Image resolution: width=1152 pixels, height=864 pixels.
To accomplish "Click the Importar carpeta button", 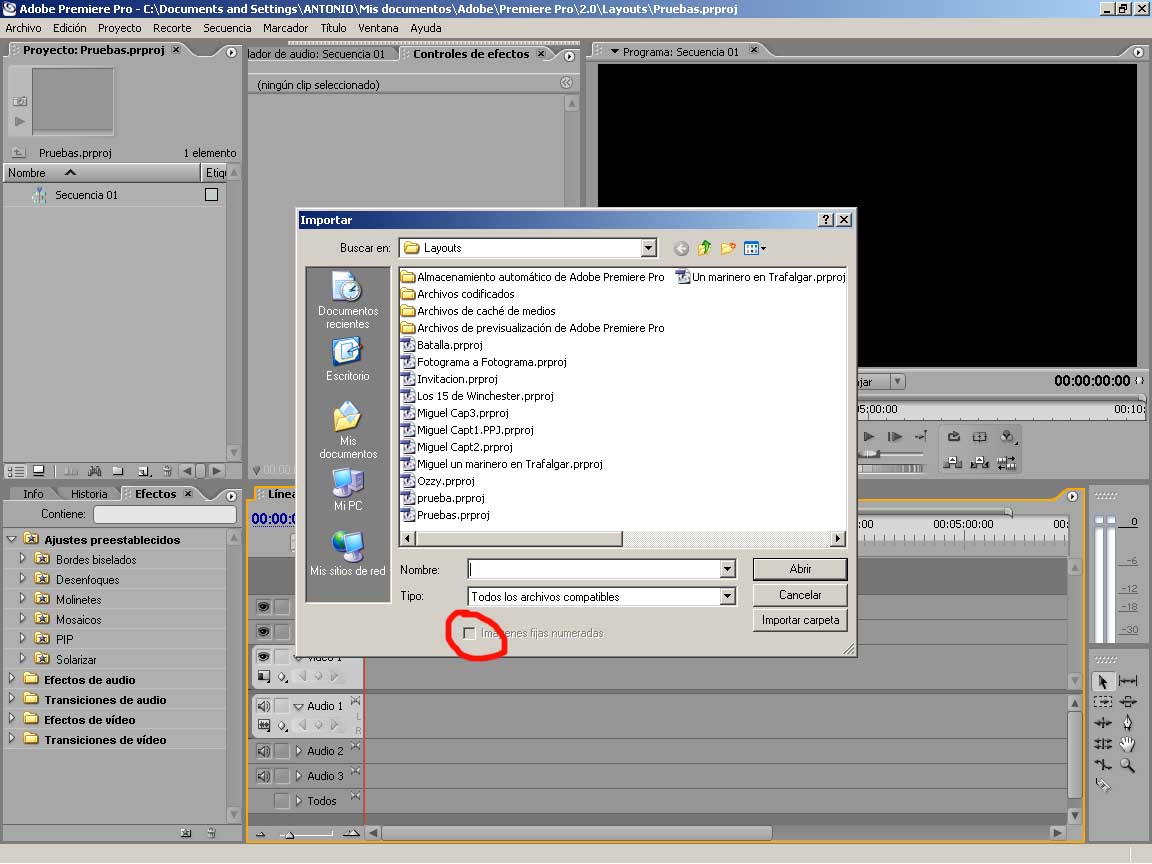I will [x=800, y=619].
